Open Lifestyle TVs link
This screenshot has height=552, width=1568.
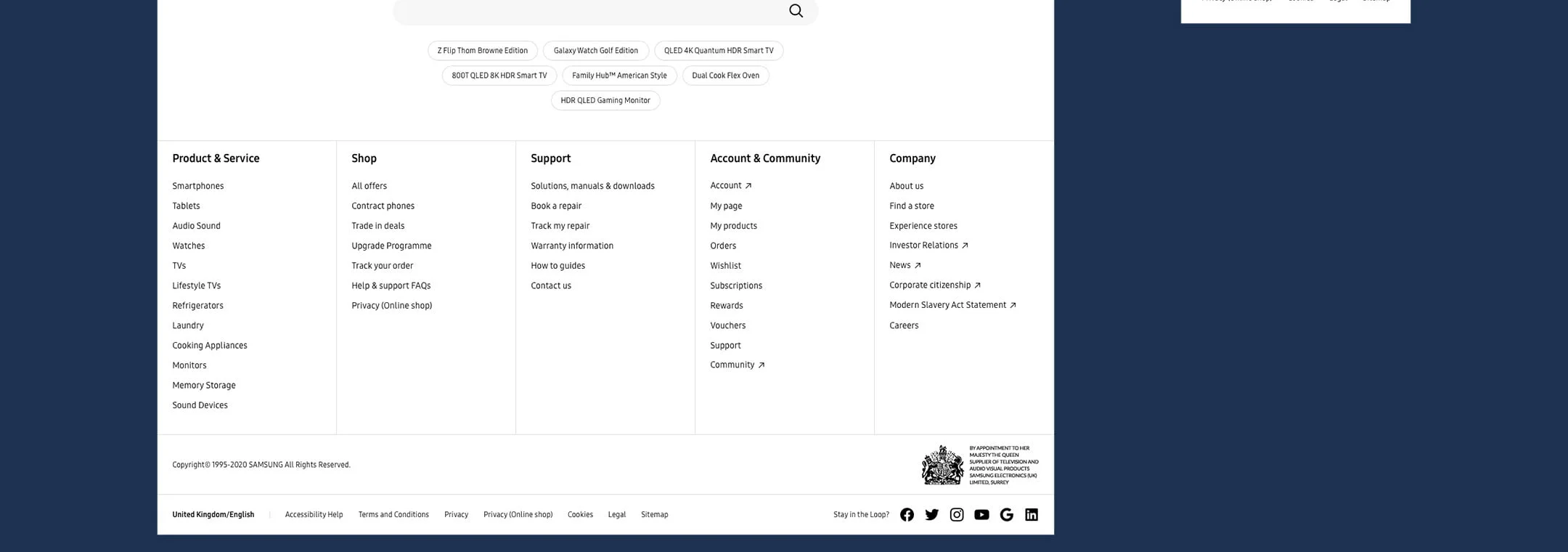click(196, 286)
